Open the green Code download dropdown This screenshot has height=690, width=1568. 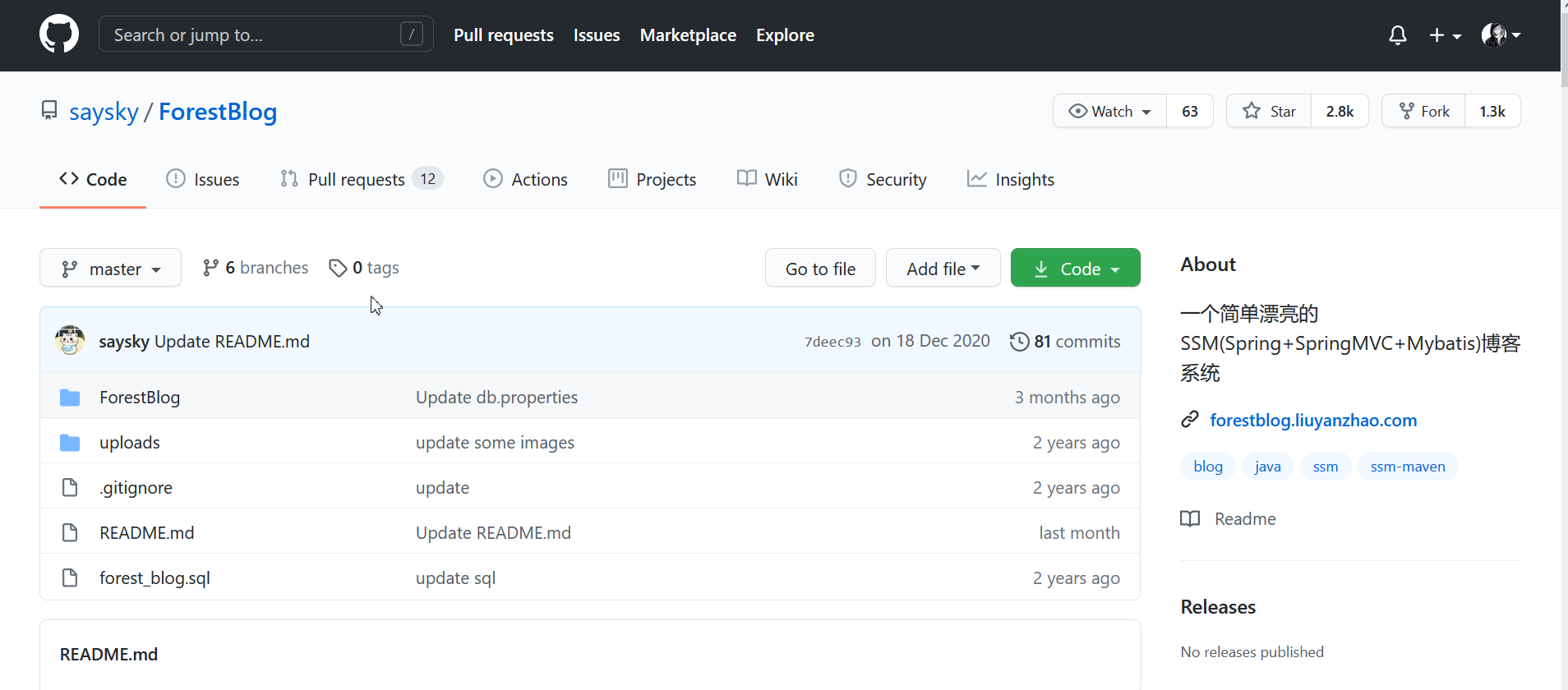1076,268
